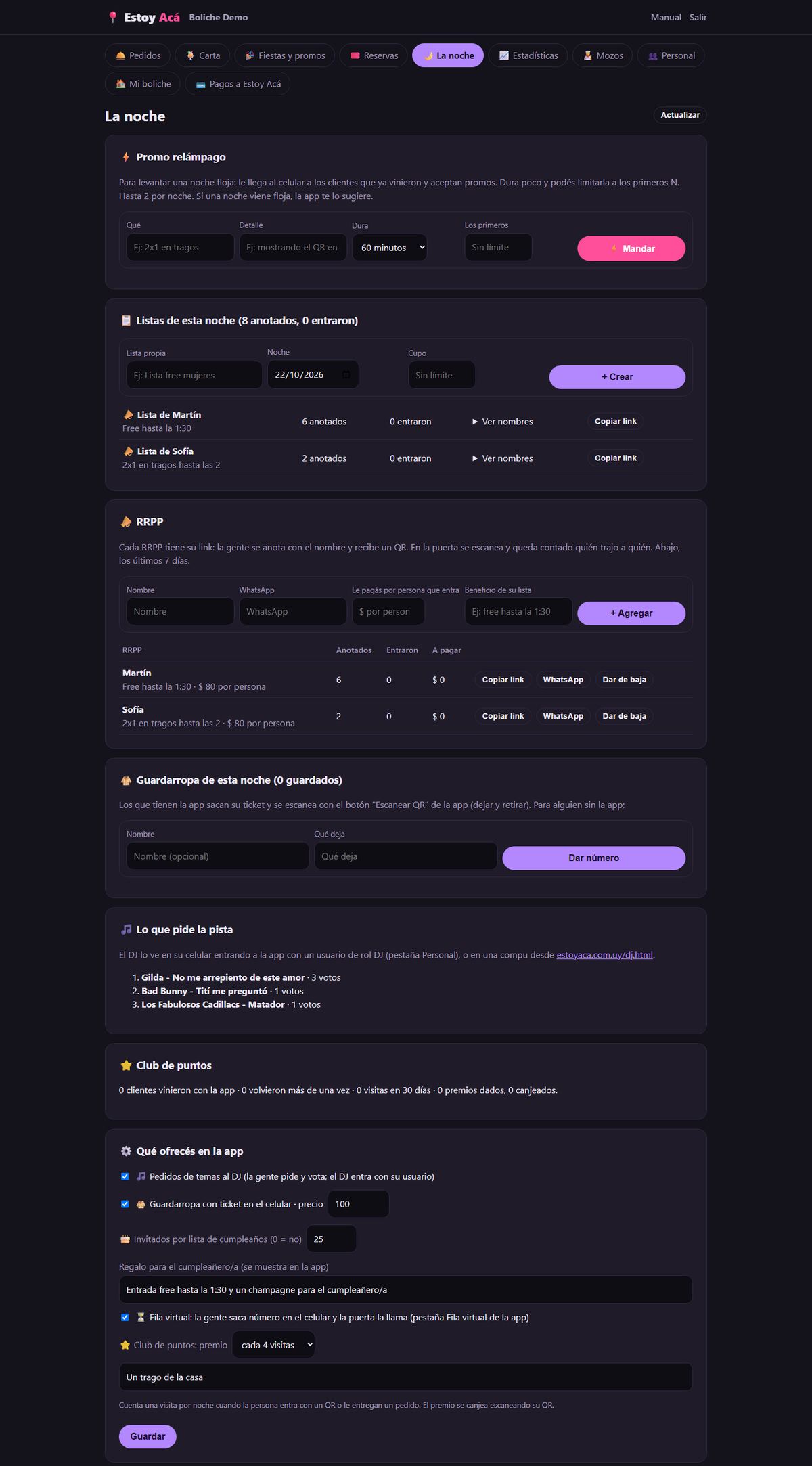812x1466 pixels.
Task: Click the chart icon on Estadísticas tab
Action: click(503, 55)
